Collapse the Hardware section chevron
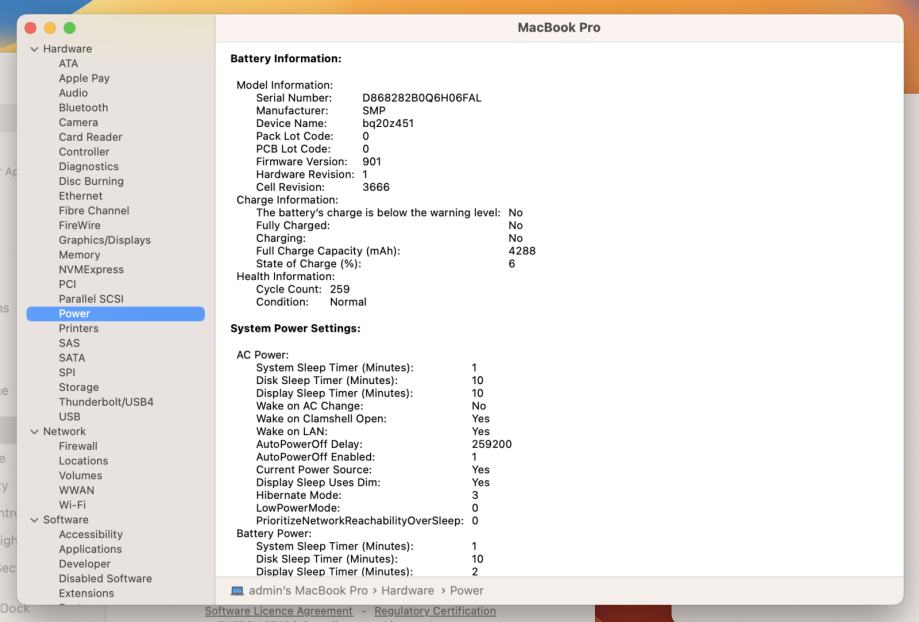Screen dimensions: 919x622 coord(34,49)
